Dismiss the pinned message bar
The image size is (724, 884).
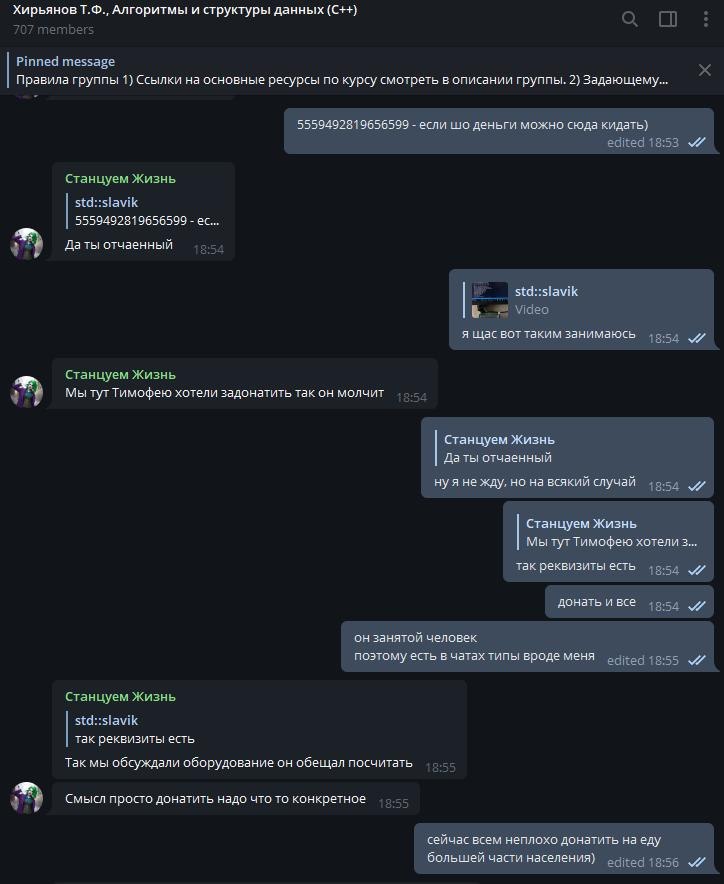point(704,70)
